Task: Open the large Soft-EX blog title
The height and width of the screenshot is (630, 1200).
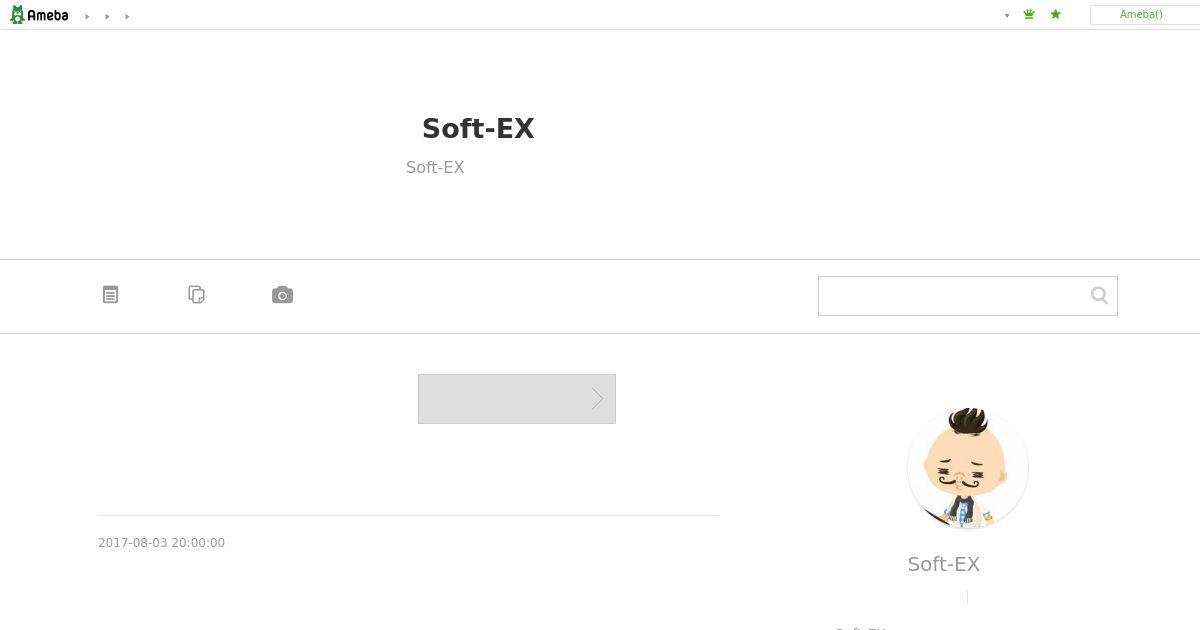Action: (478, 129)
